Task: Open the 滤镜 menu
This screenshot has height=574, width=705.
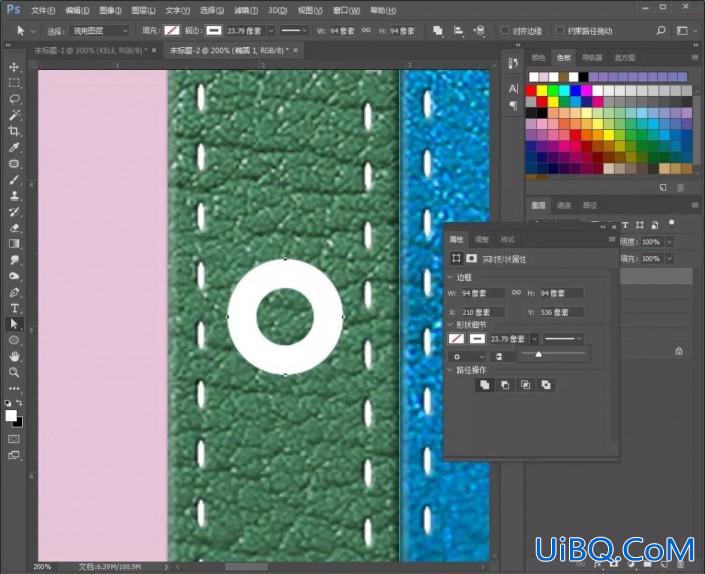Action: pos(246,10)
